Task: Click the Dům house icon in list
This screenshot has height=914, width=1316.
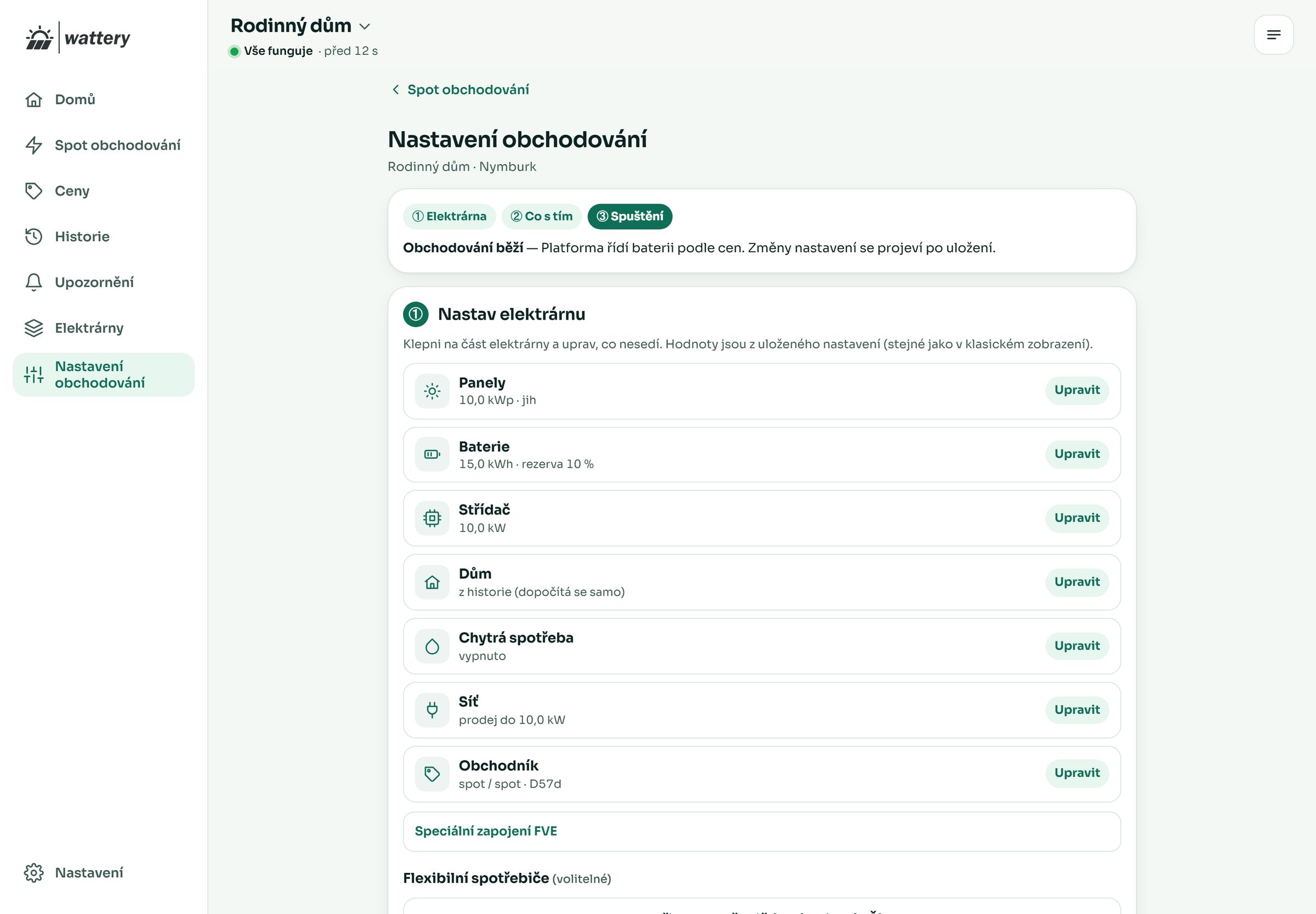Action: coord(432,582)
